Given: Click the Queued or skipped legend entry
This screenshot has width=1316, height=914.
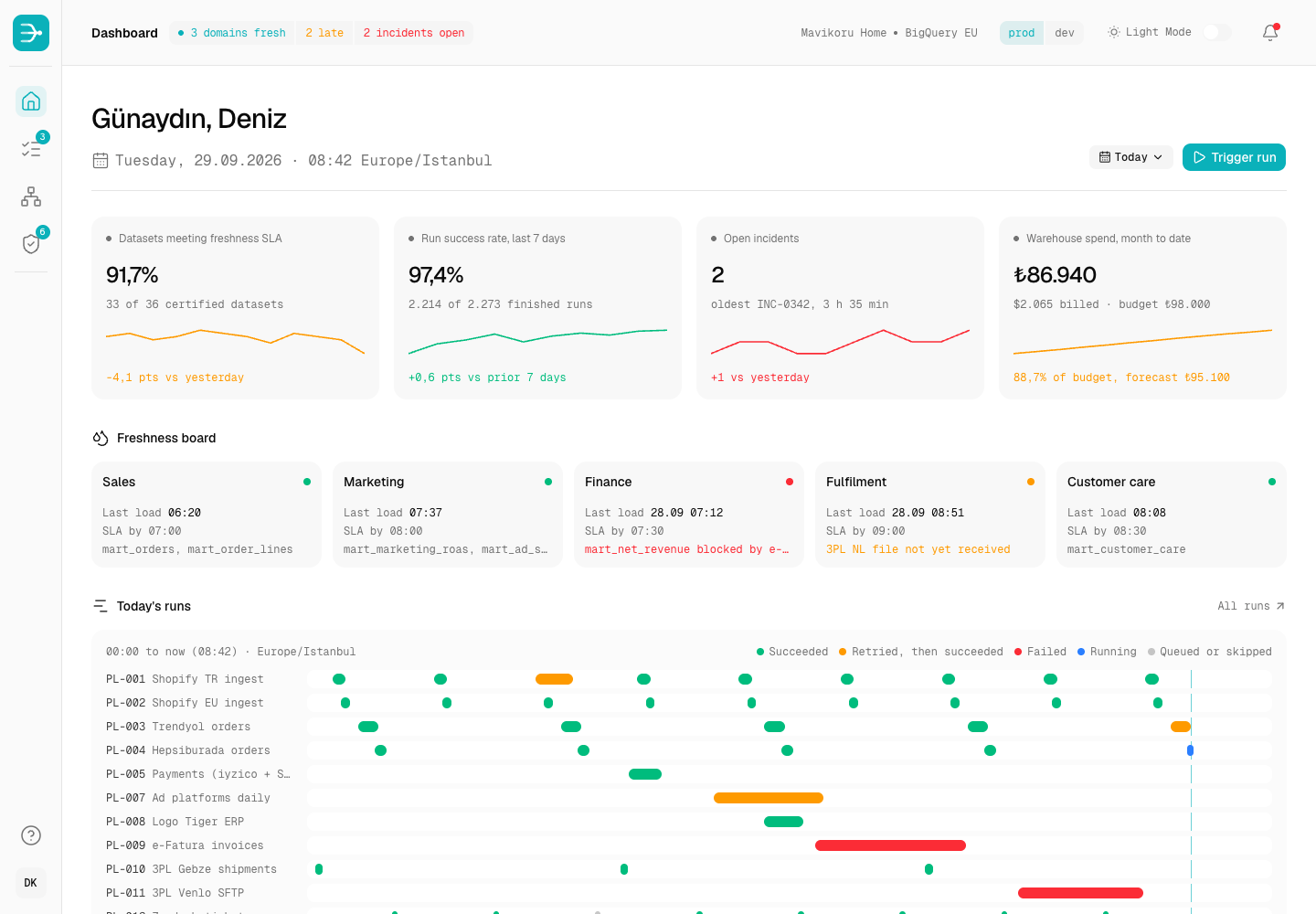Looking at the screenshot, I should click(1210, 652).
